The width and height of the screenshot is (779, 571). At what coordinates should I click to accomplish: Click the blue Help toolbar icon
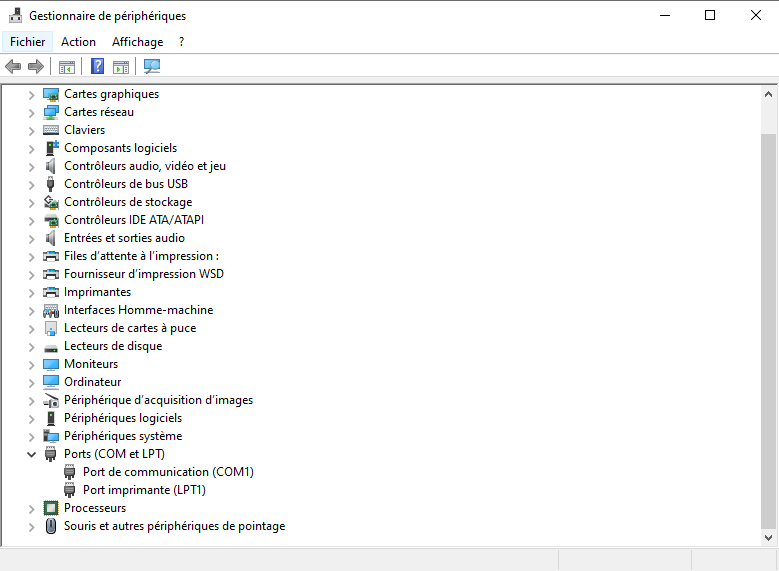[x=97, y=67]
